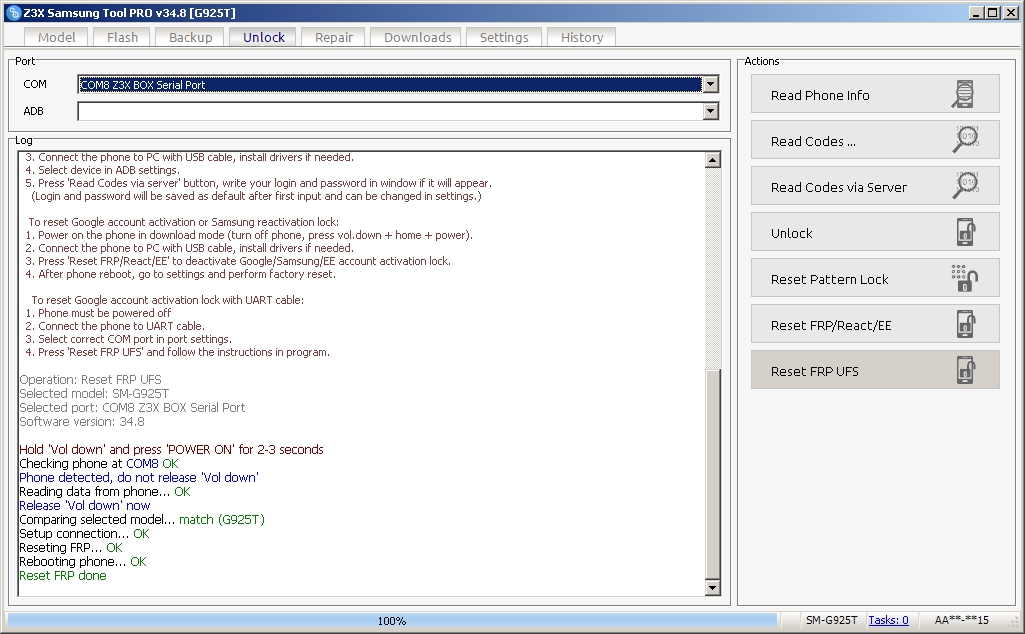1025x634 pixels.
Task: Maximize the Z3X Samsung Tool window
Action: (993, 12)
